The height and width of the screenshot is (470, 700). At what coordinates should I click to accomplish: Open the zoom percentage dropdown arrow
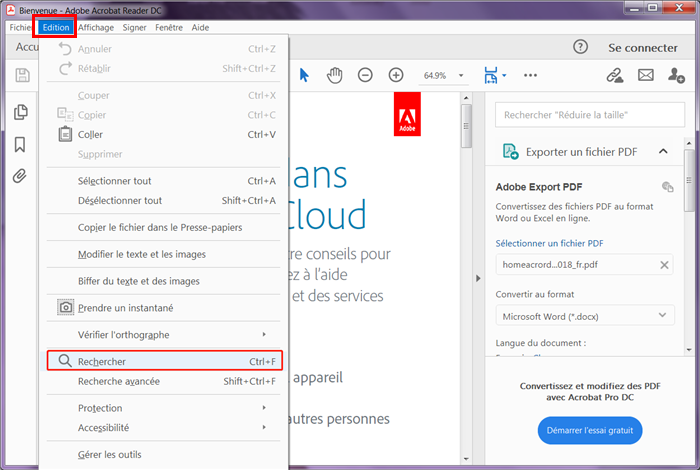[461, 75]
